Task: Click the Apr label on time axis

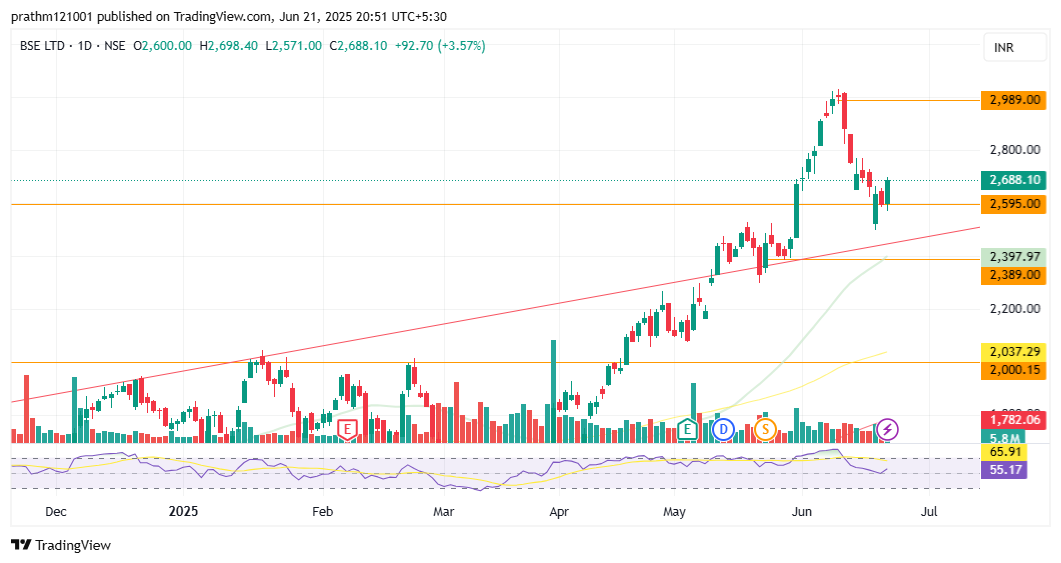Action: (x=559, y=512)
